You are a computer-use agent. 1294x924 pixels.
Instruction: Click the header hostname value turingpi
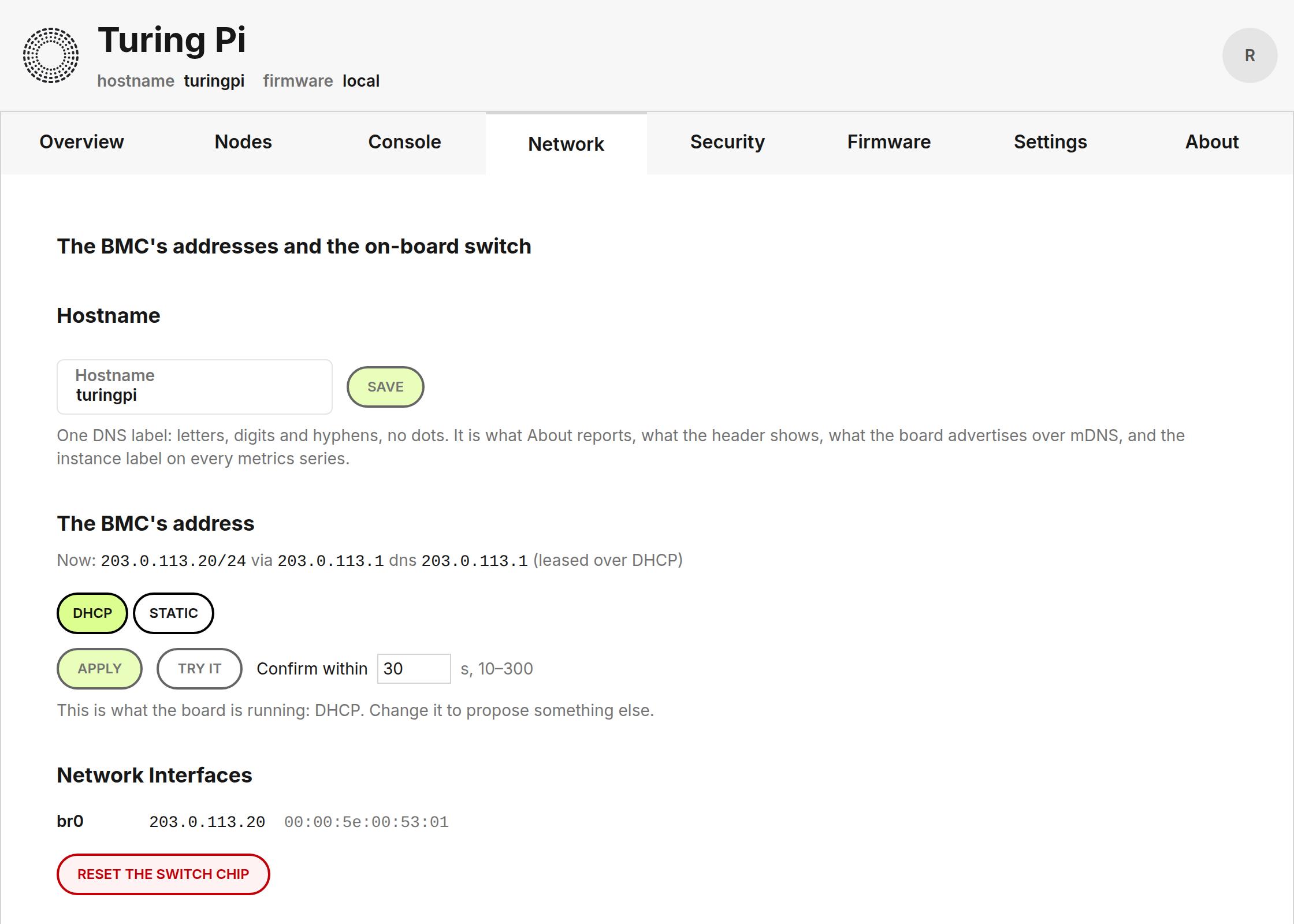pos(214,81)
